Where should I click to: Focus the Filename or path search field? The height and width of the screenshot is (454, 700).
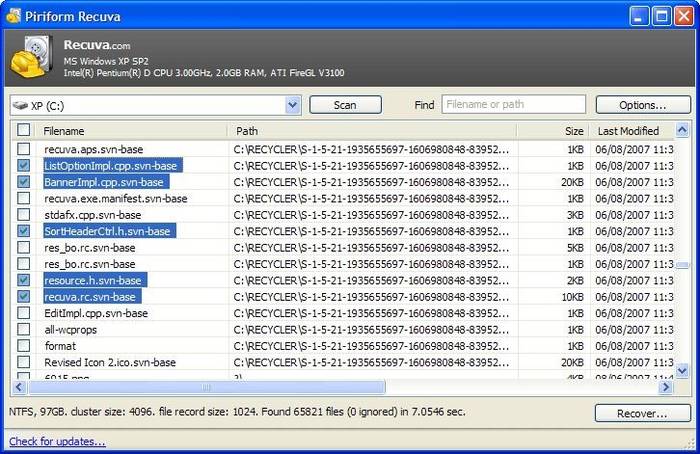(513, 105)
